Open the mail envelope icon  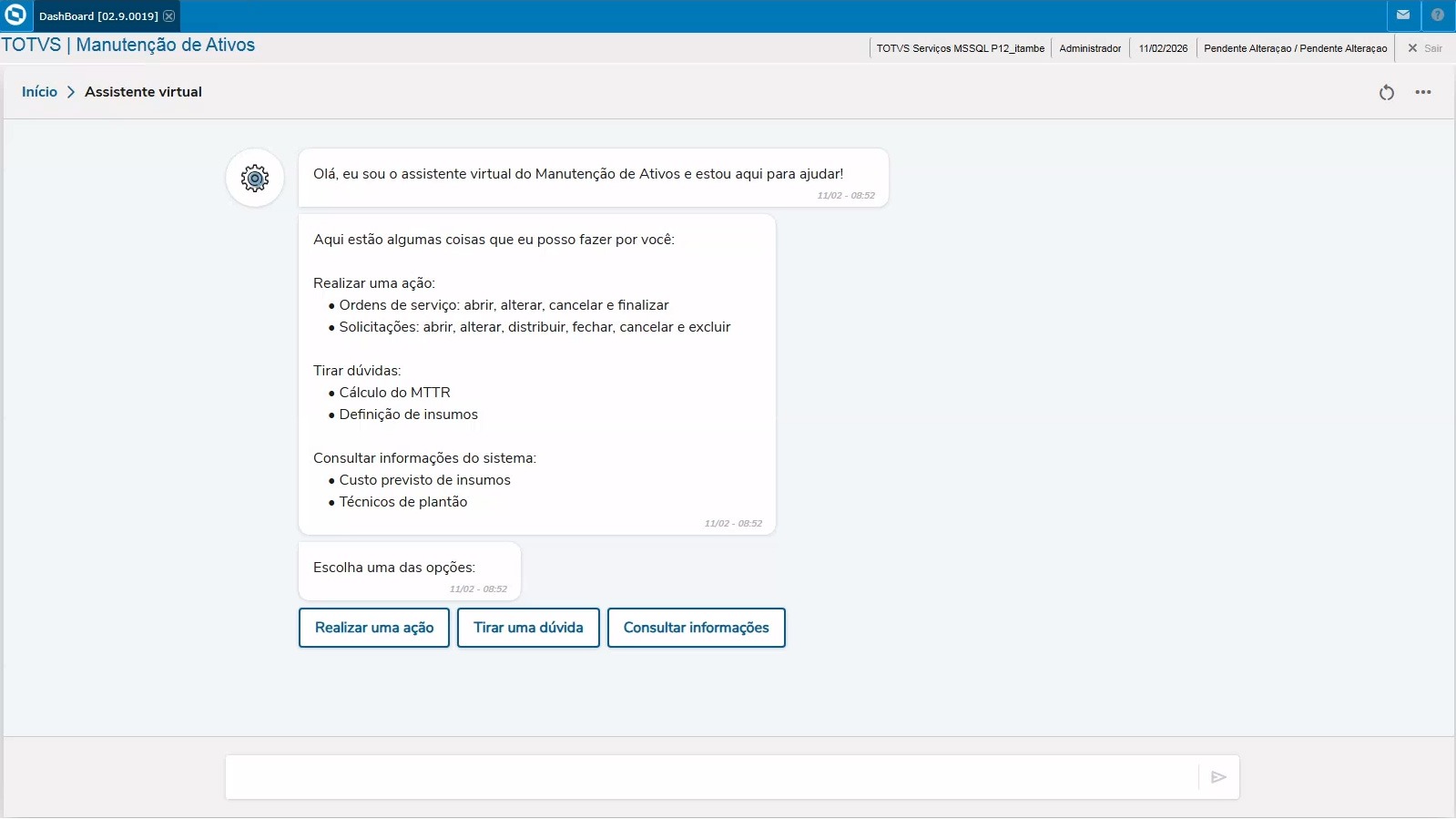tap(1402, 15)
